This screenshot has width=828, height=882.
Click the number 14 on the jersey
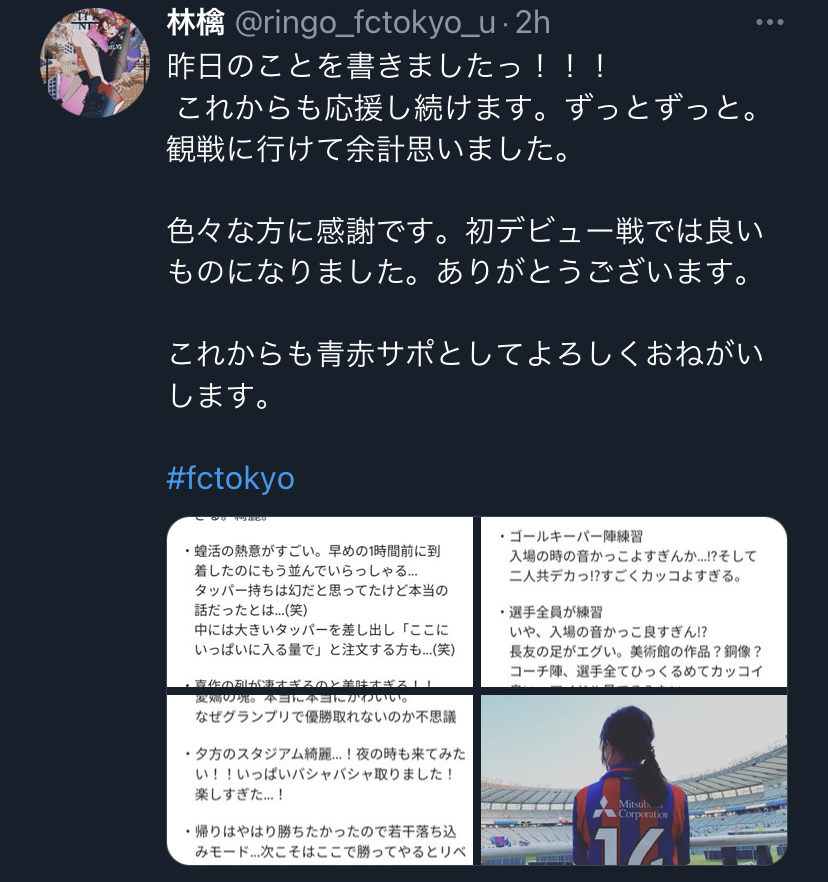[629, 847]
